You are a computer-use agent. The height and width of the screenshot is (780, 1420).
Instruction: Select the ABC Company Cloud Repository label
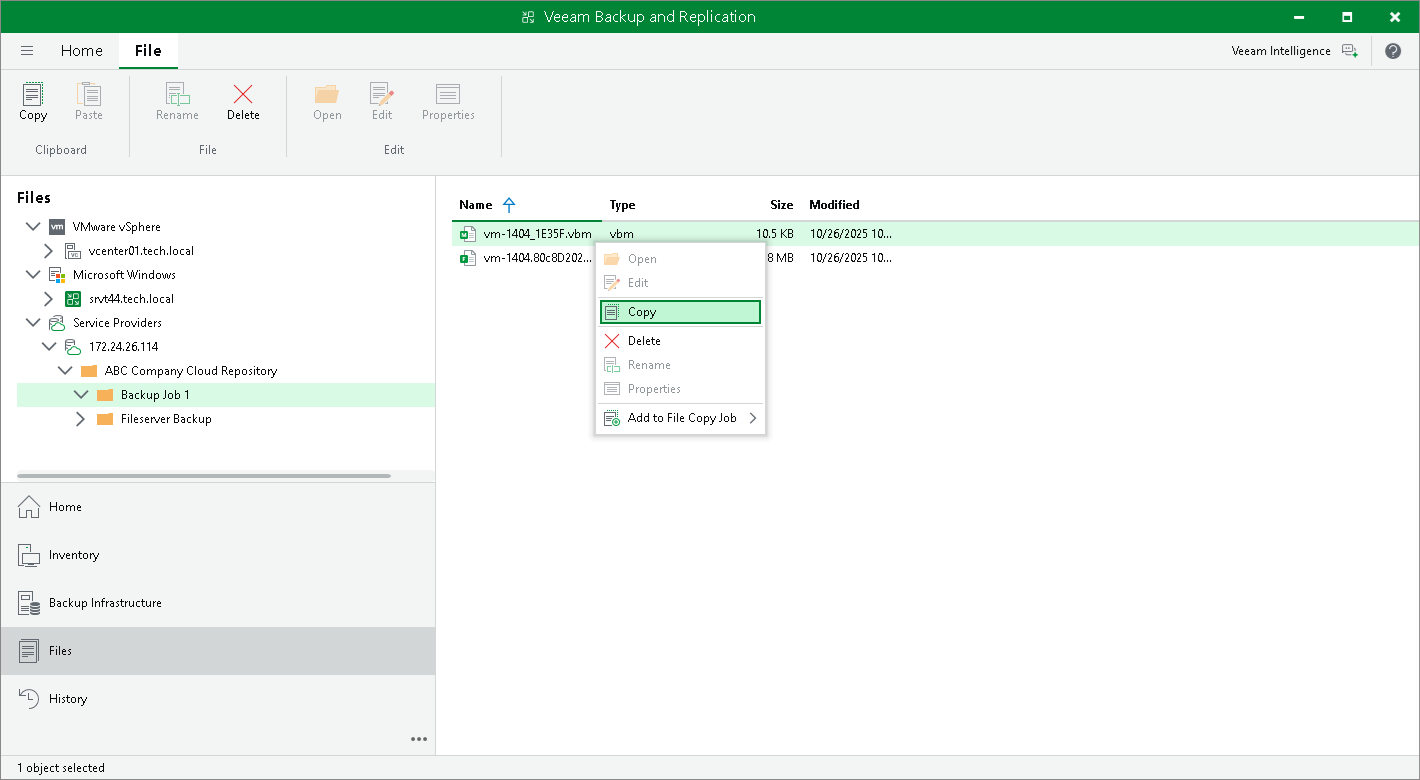click(191, 371)
